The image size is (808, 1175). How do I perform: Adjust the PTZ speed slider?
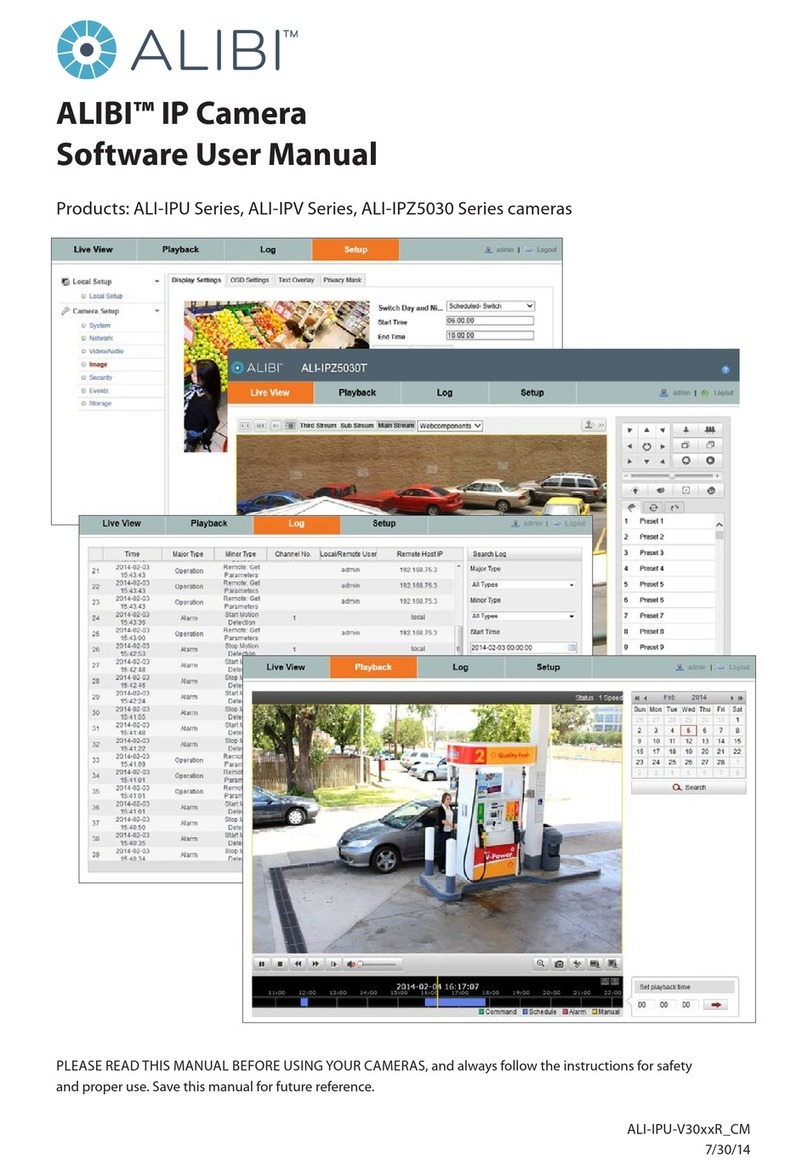click(x=672, y=476)
